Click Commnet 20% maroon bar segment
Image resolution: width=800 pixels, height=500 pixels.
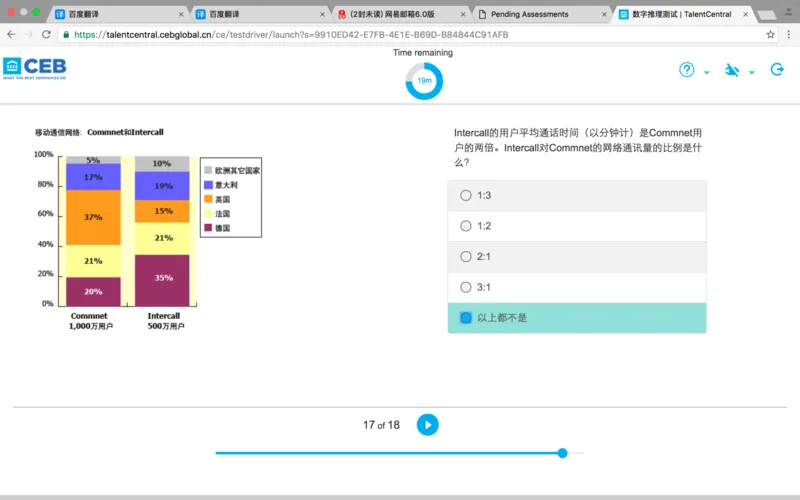93,292
